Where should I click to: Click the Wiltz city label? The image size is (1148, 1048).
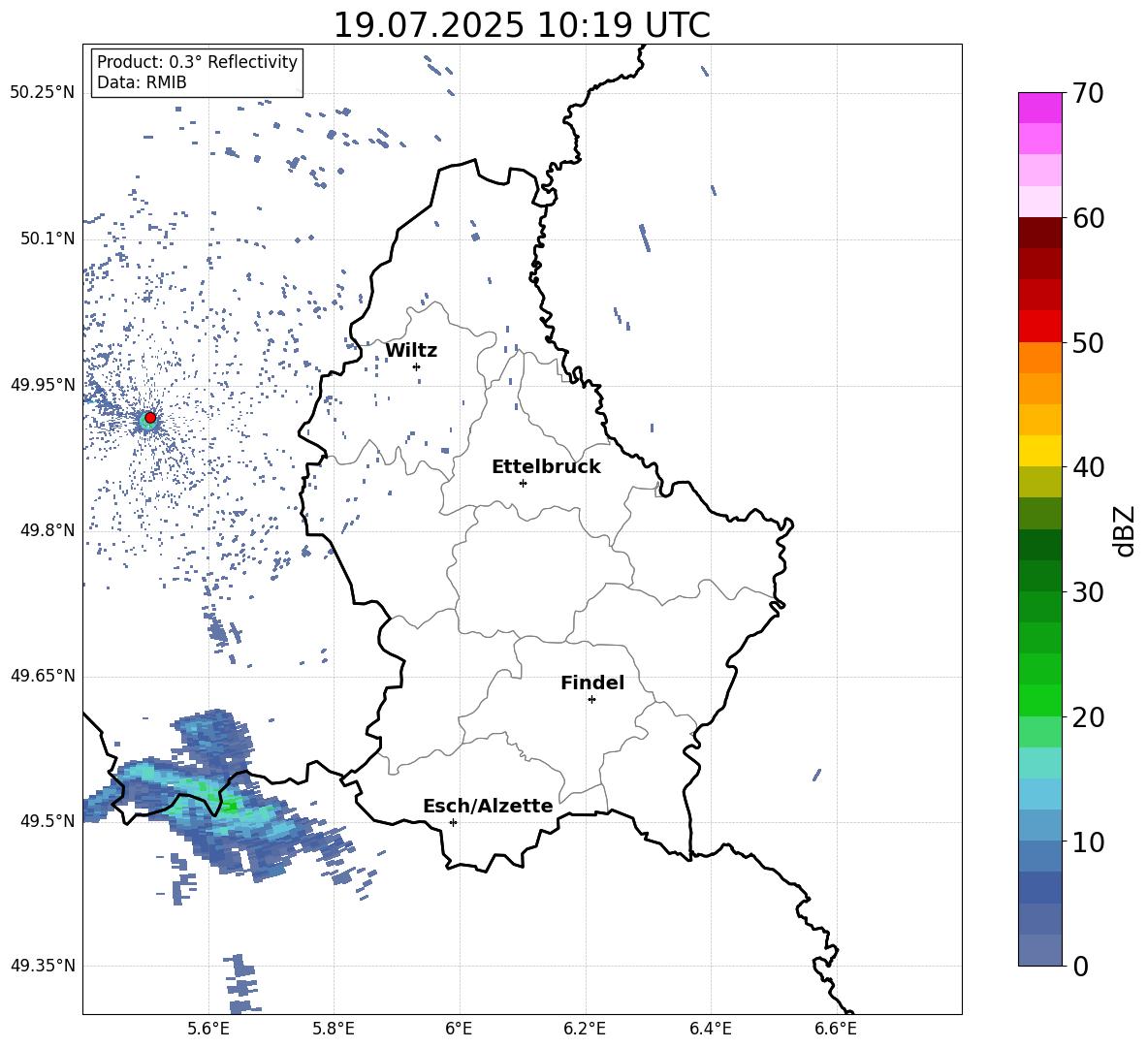[x=411, y=351]
